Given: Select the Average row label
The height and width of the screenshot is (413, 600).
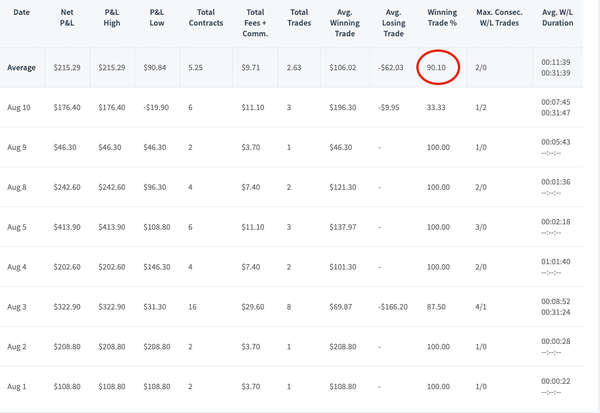Looking at the screenshot, I should click(x=21, y=68).
